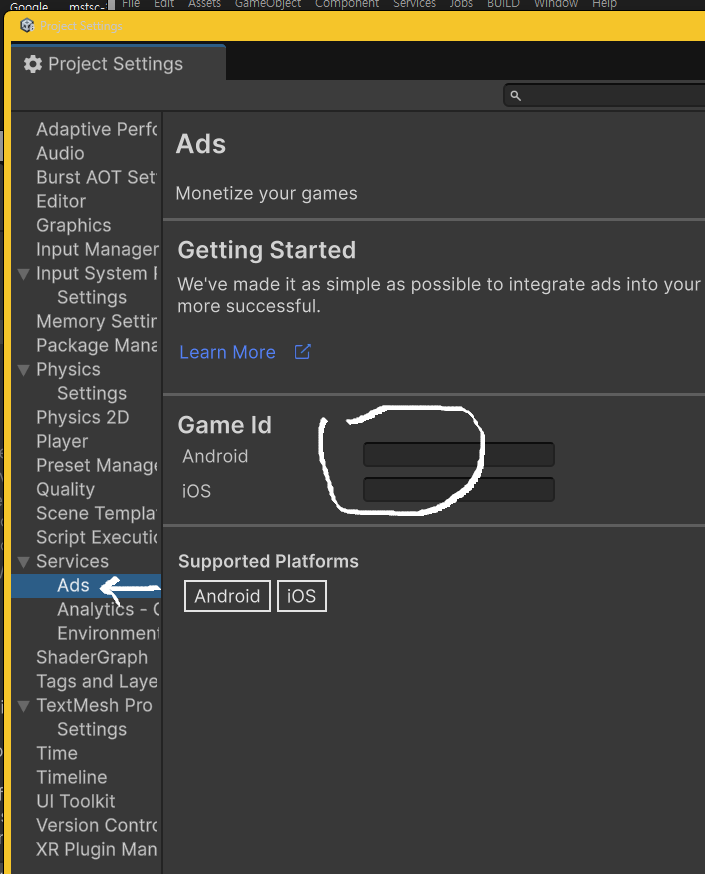Click the iOS Game Id input field
The width and height of the screenshot is (705, 874).
point(459,490)
